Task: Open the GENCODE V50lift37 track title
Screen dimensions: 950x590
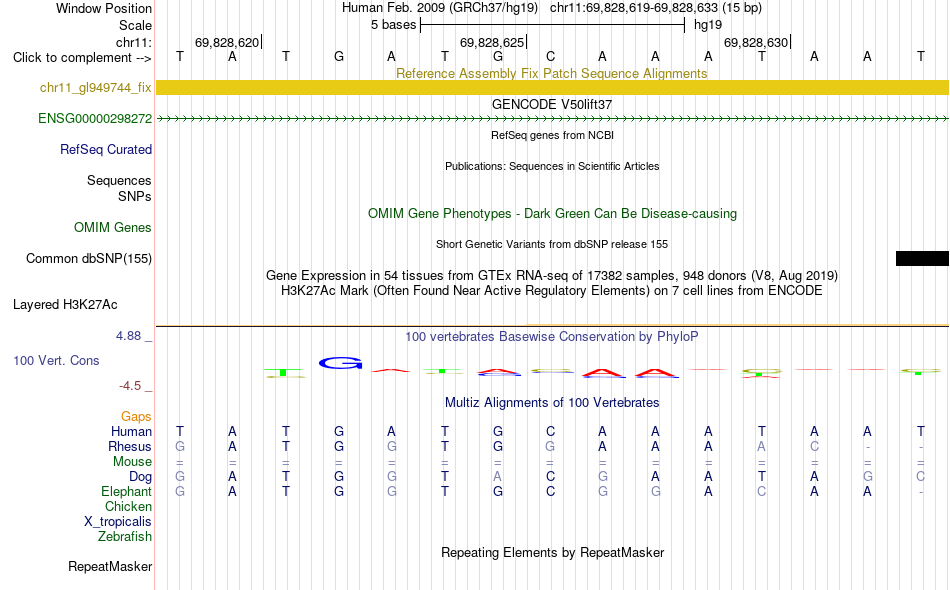Action: [551, 104]
